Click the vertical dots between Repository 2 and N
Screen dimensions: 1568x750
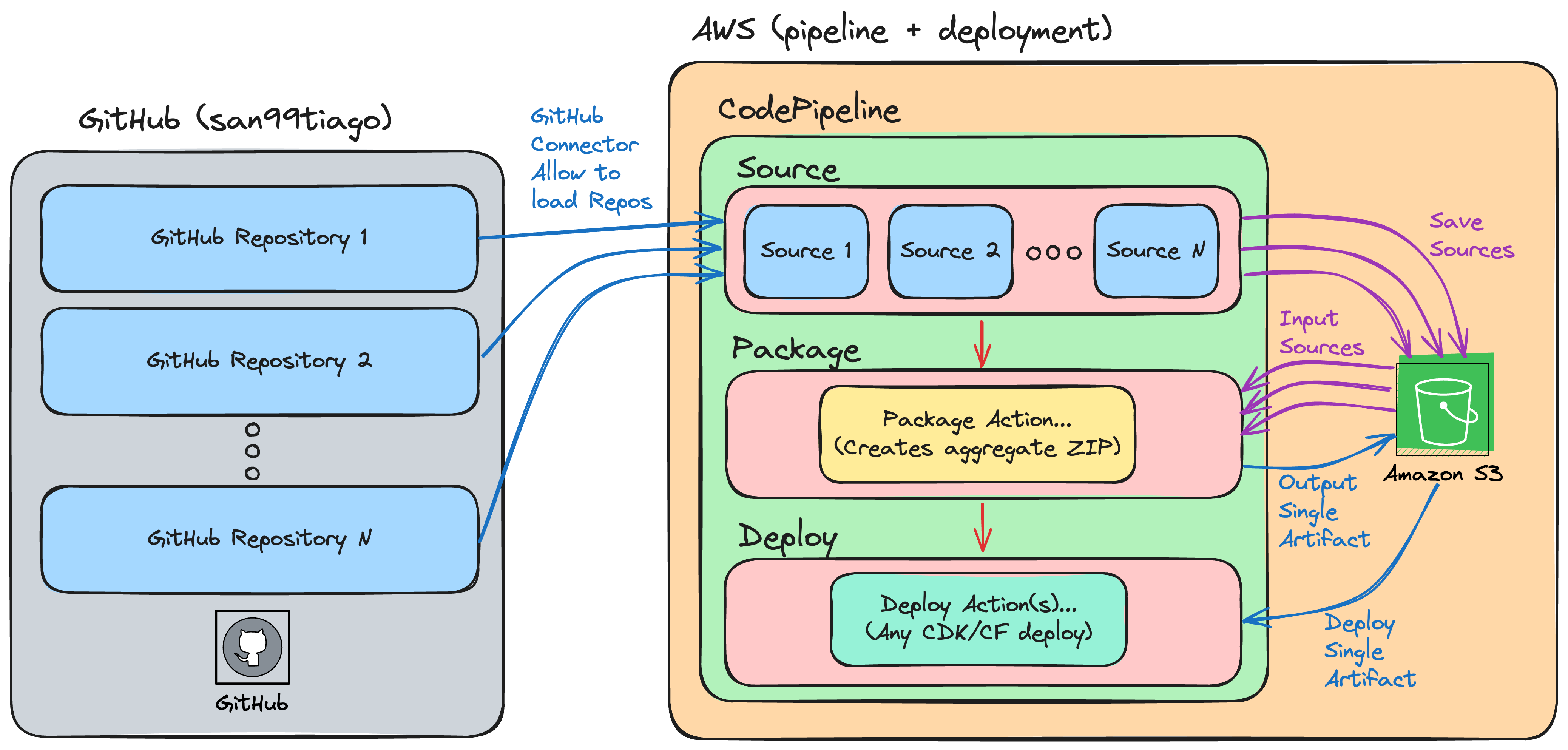click(x=252, y=452)
